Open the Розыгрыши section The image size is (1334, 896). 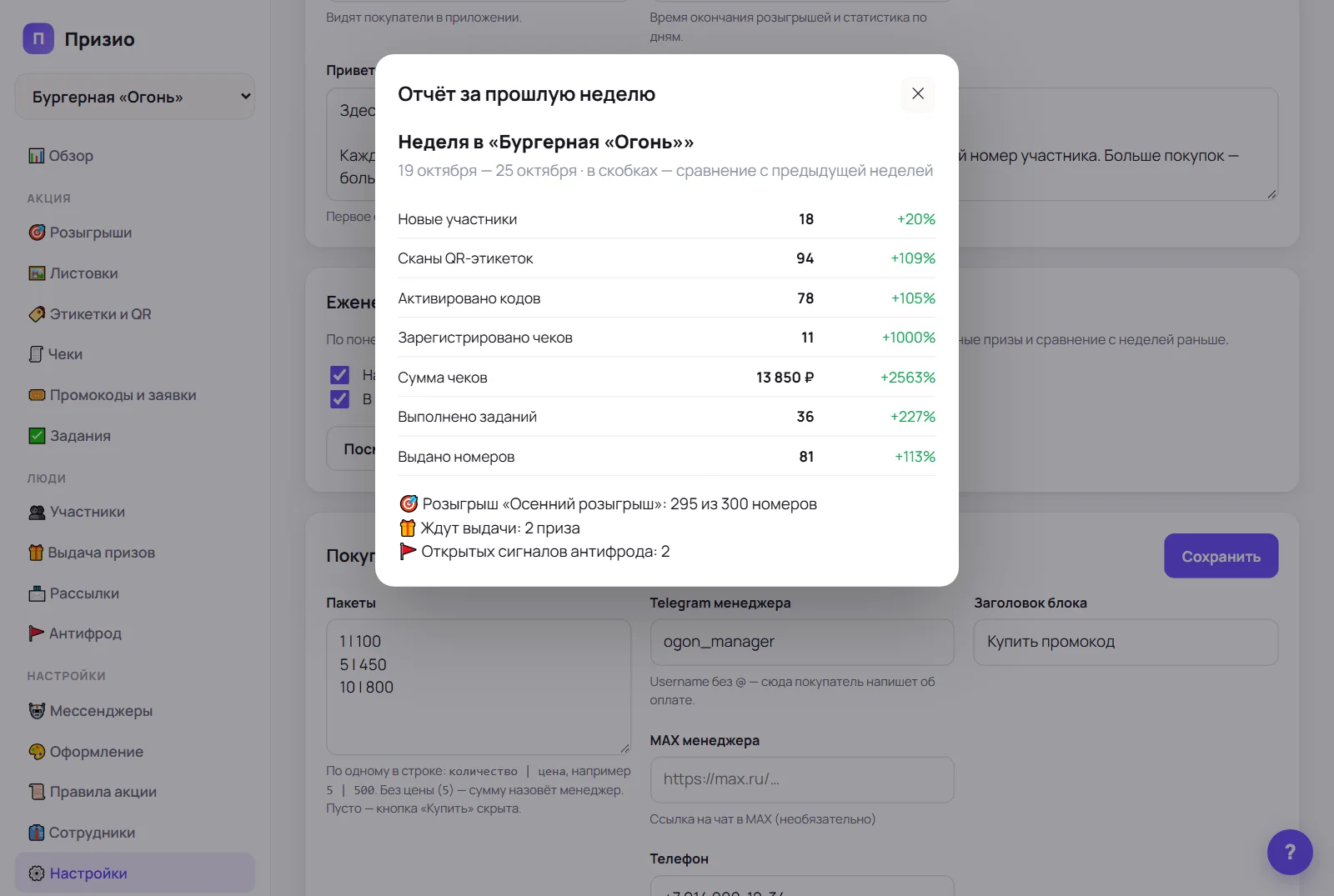pyautogui.click(x=135, y=233)
